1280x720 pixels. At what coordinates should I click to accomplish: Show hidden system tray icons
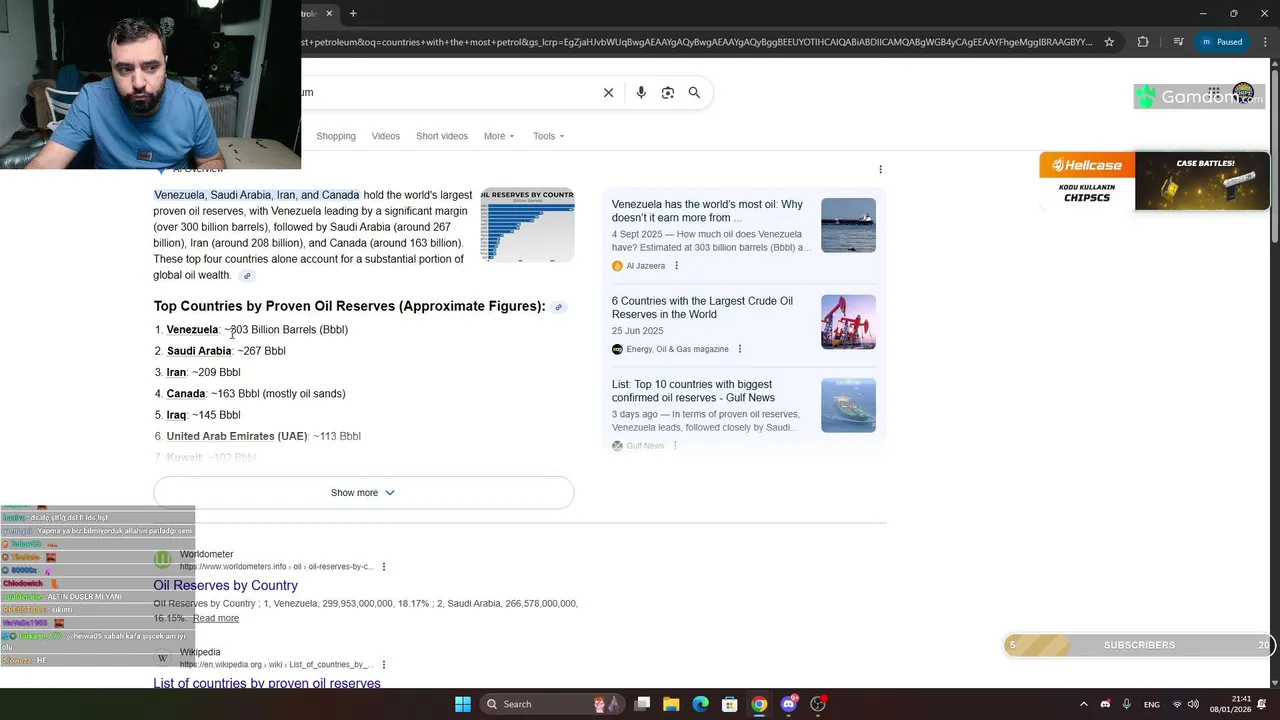point(1083,704)
